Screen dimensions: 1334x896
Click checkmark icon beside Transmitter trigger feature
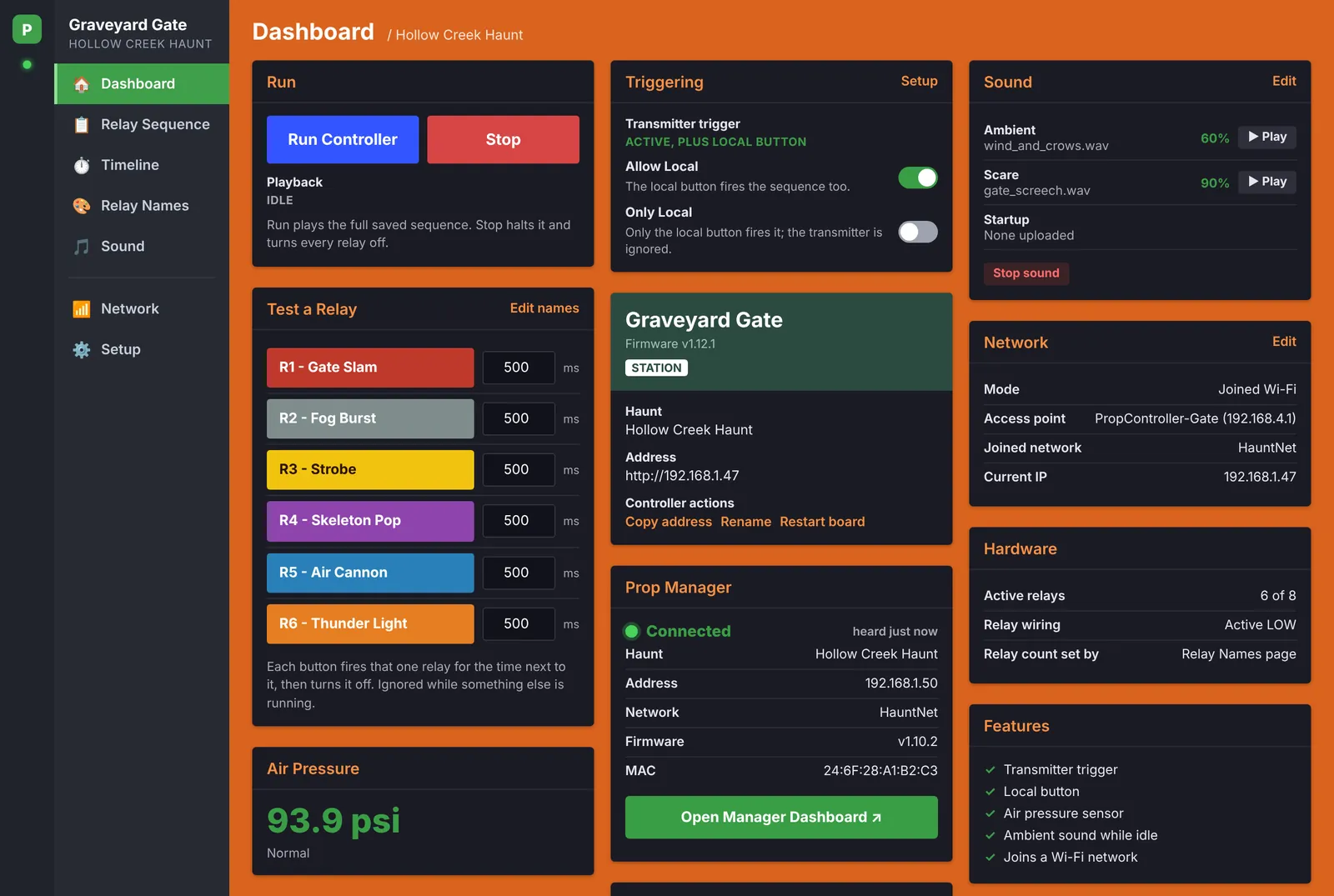[990, 770]
